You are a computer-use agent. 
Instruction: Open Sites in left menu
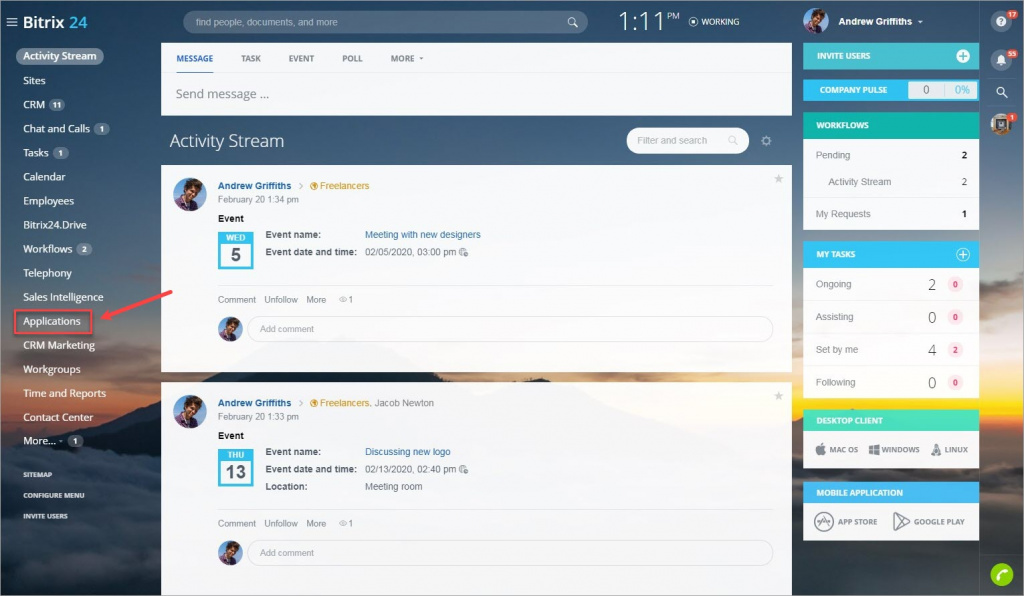[x=34, y=80]
